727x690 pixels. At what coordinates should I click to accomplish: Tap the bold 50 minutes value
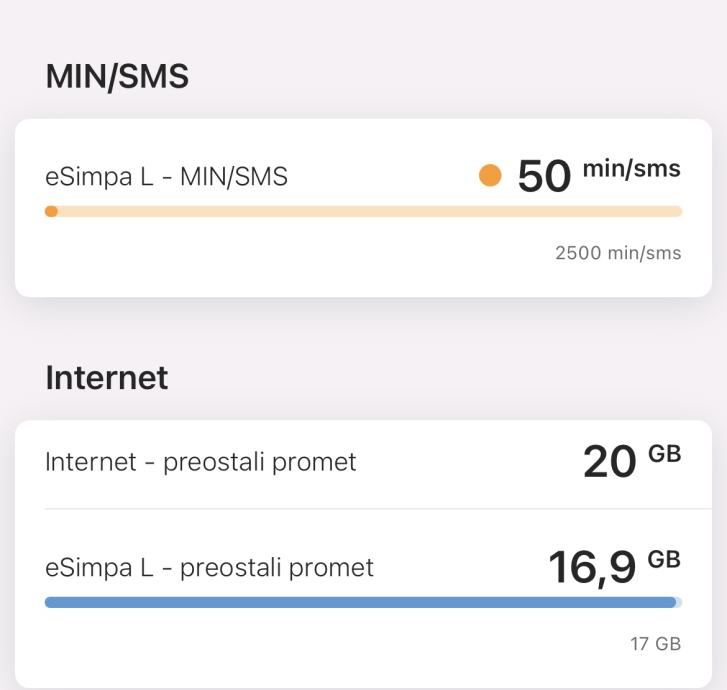pos(544,177)
